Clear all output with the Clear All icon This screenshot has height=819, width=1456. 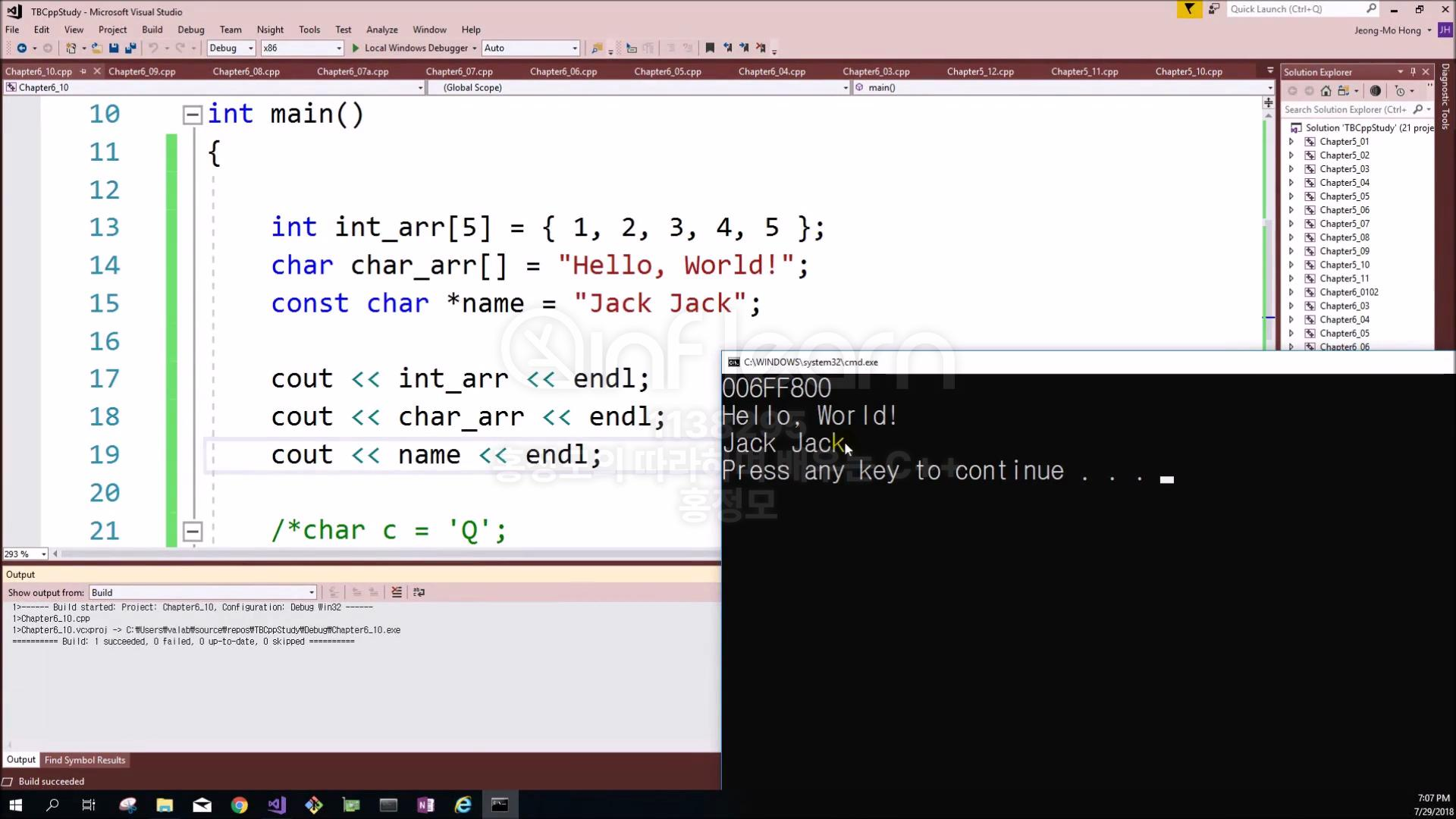[397, 592]
